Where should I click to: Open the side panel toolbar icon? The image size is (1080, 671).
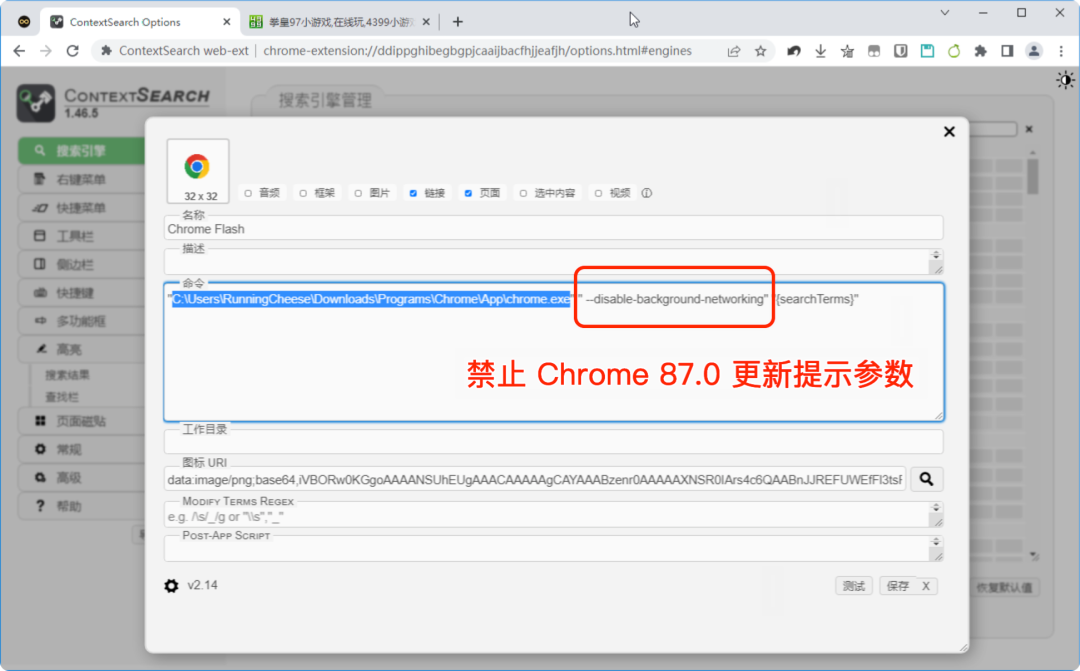point(1007,50)
